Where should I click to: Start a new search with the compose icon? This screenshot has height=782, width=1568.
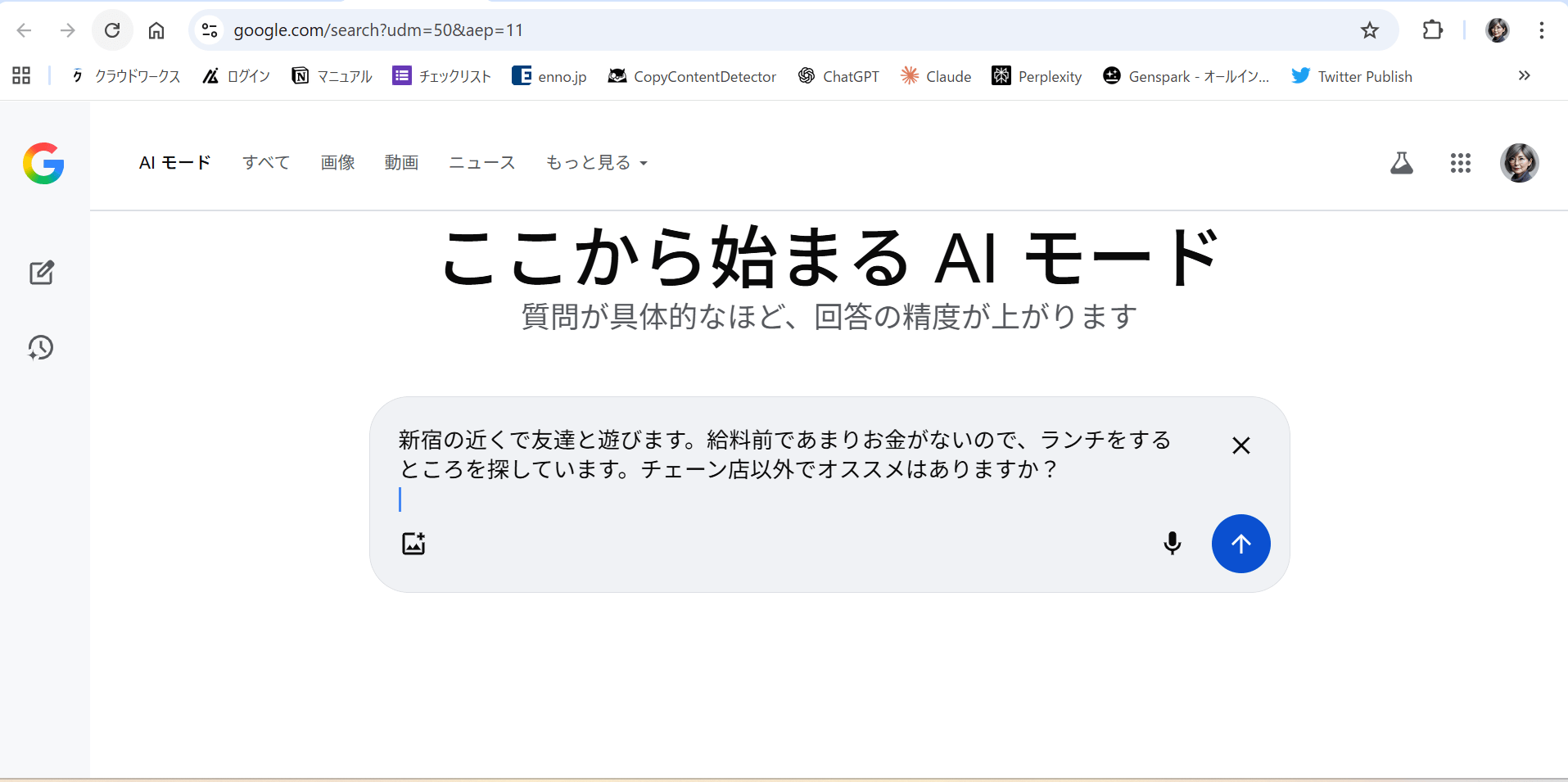click(x=41, y=273)
